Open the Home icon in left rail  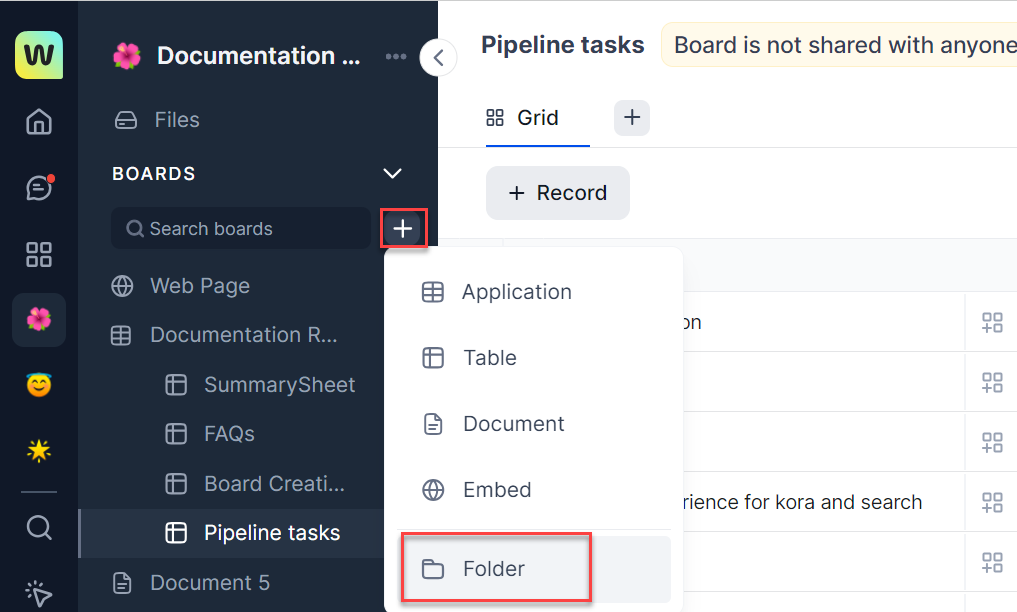(39, 122)
